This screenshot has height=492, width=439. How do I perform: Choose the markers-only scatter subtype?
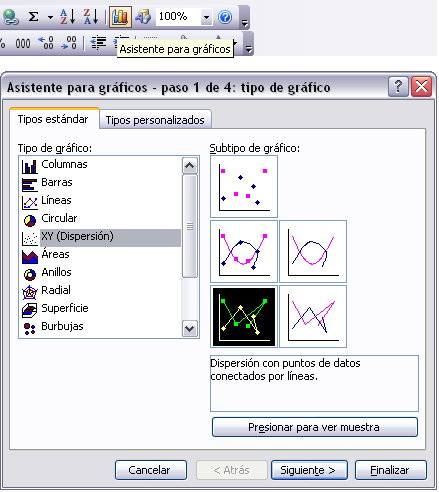tap(244, 187)
